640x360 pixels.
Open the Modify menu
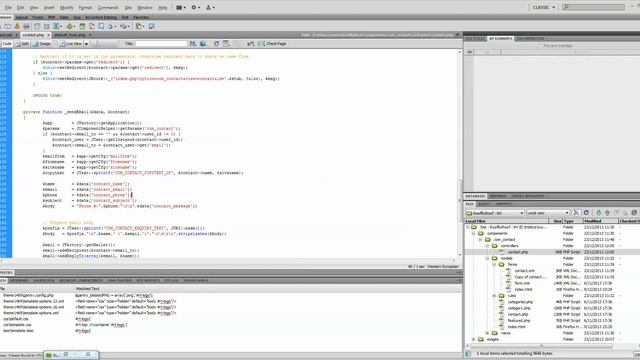(x=67, y=7)
